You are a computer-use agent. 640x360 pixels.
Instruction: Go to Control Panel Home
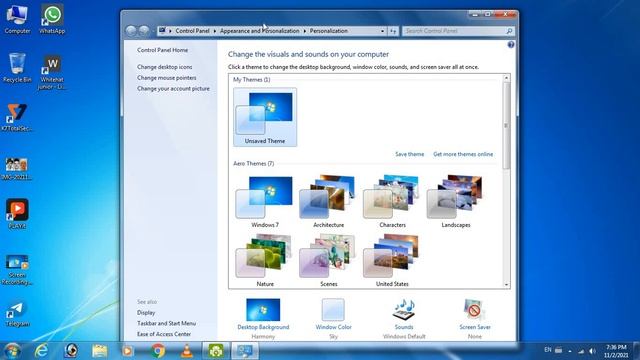pos(162,50)
